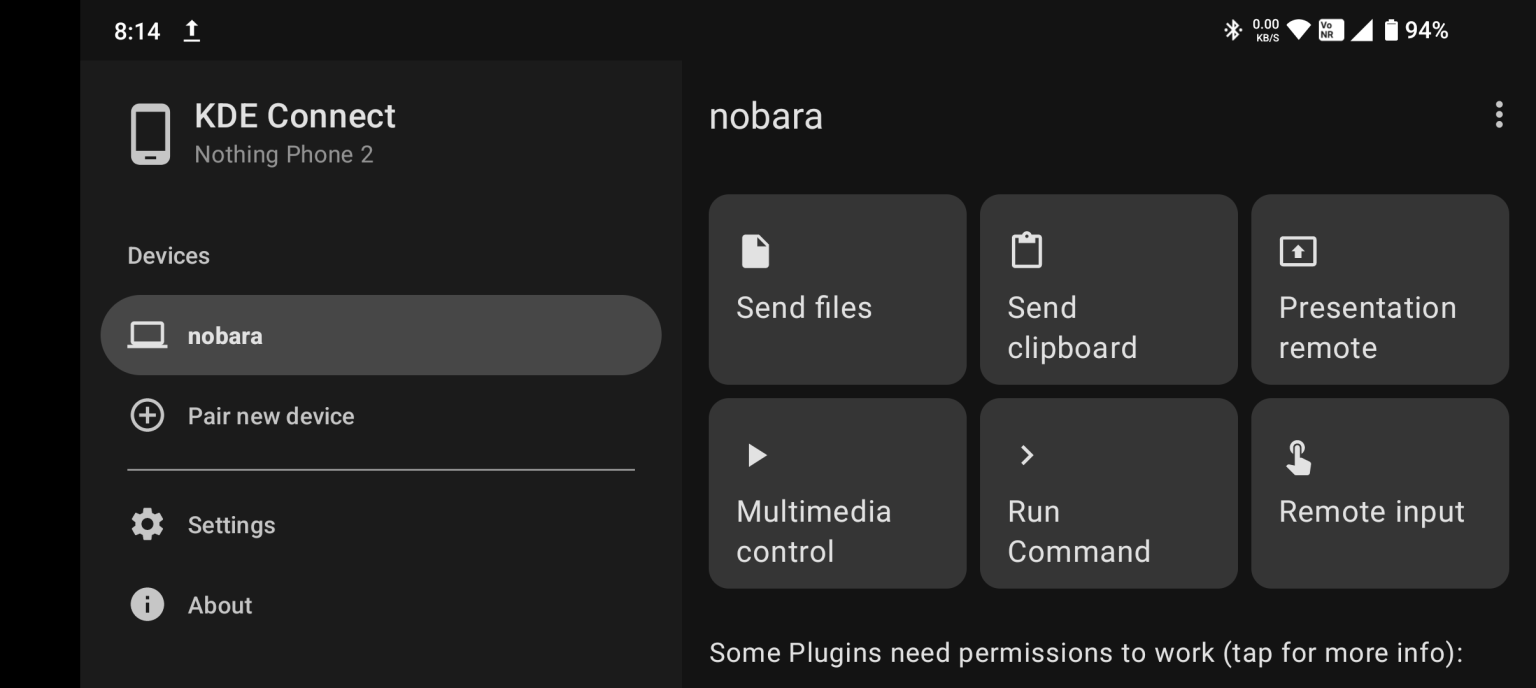Open Pair new device
Image resolution: width=1536 pixels, height=688 pixels.
(271, 415)
